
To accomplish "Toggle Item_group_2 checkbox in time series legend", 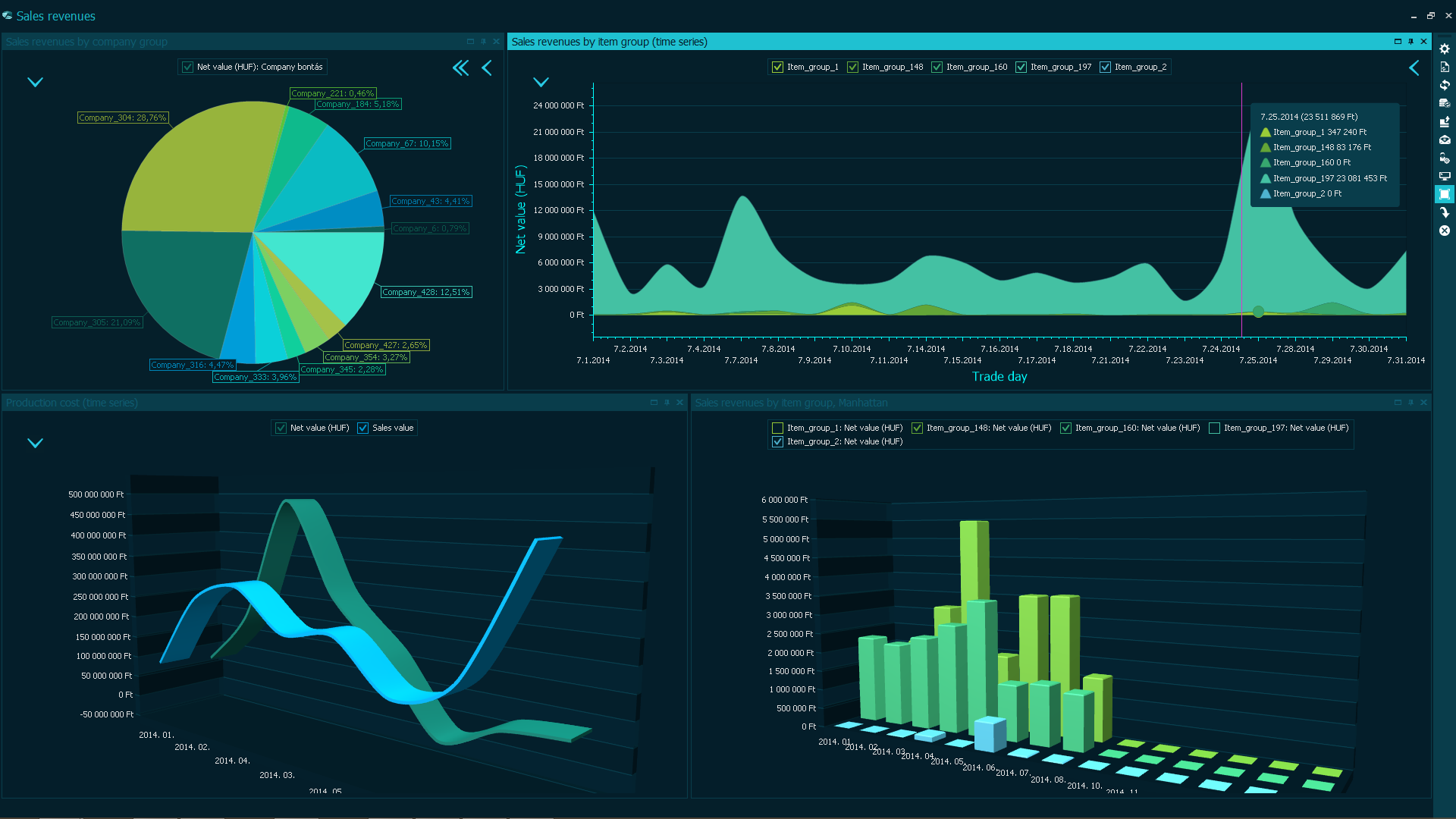I will point(1105,67).
